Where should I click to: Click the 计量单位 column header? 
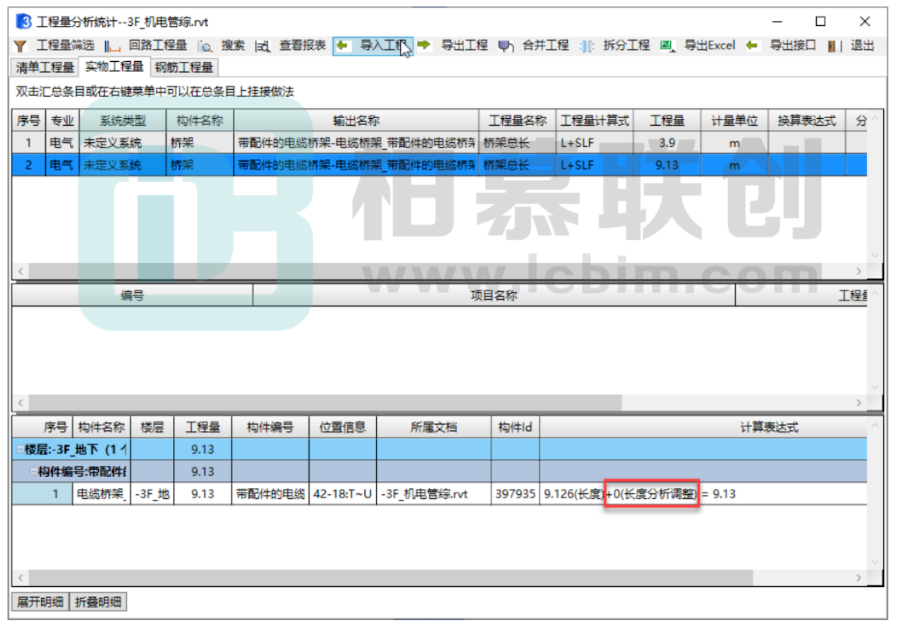click(x=734, y=121)
